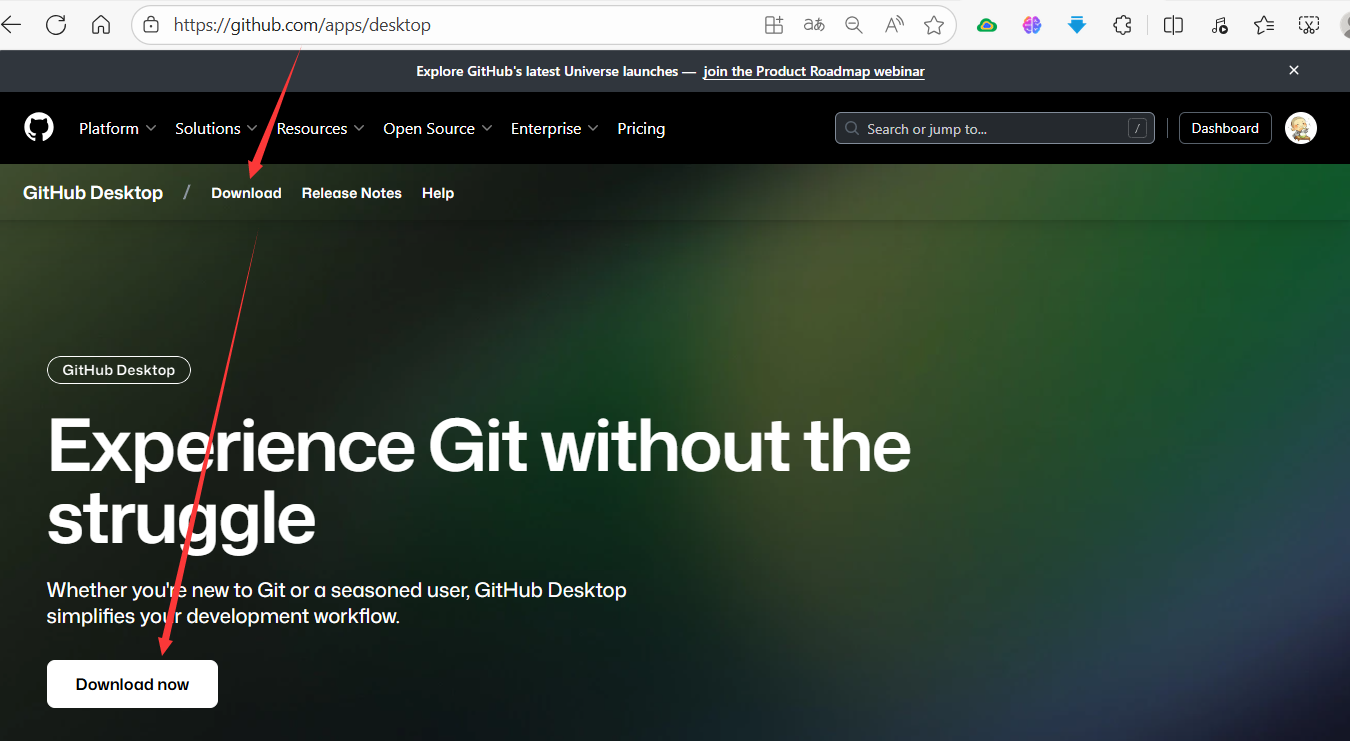This screenshot has width=1350, height=741.
Task: Focus the Search or jump to field
Action: pos(994,128)
